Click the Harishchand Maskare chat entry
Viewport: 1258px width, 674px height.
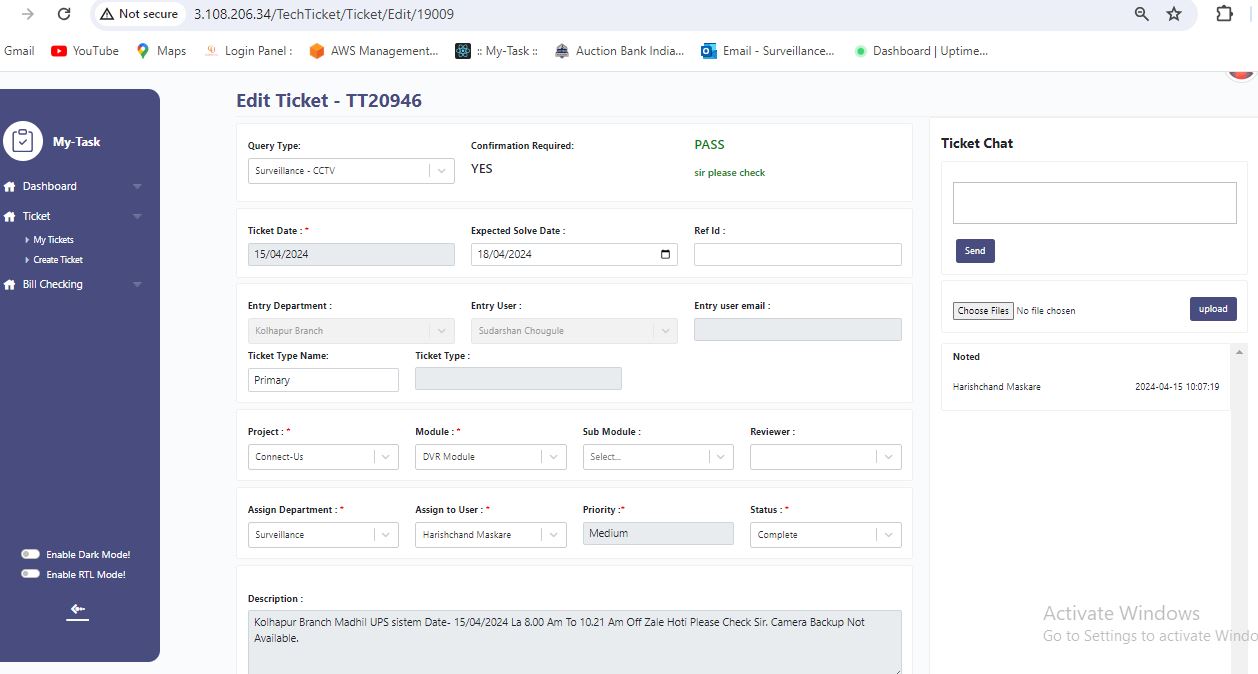point(997,387)
